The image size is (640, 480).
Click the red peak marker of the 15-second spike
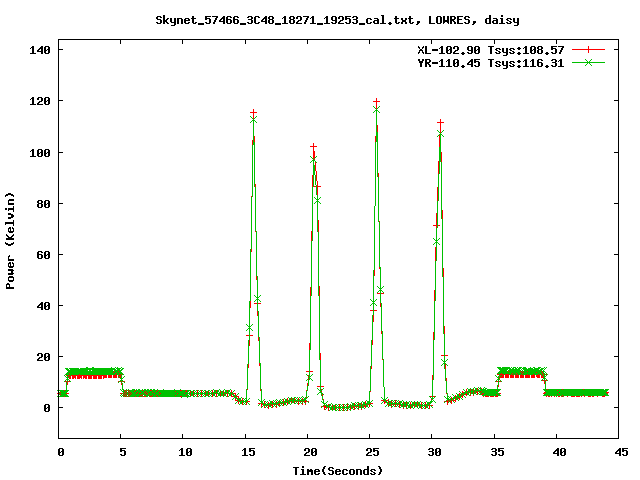click(253, 113)
